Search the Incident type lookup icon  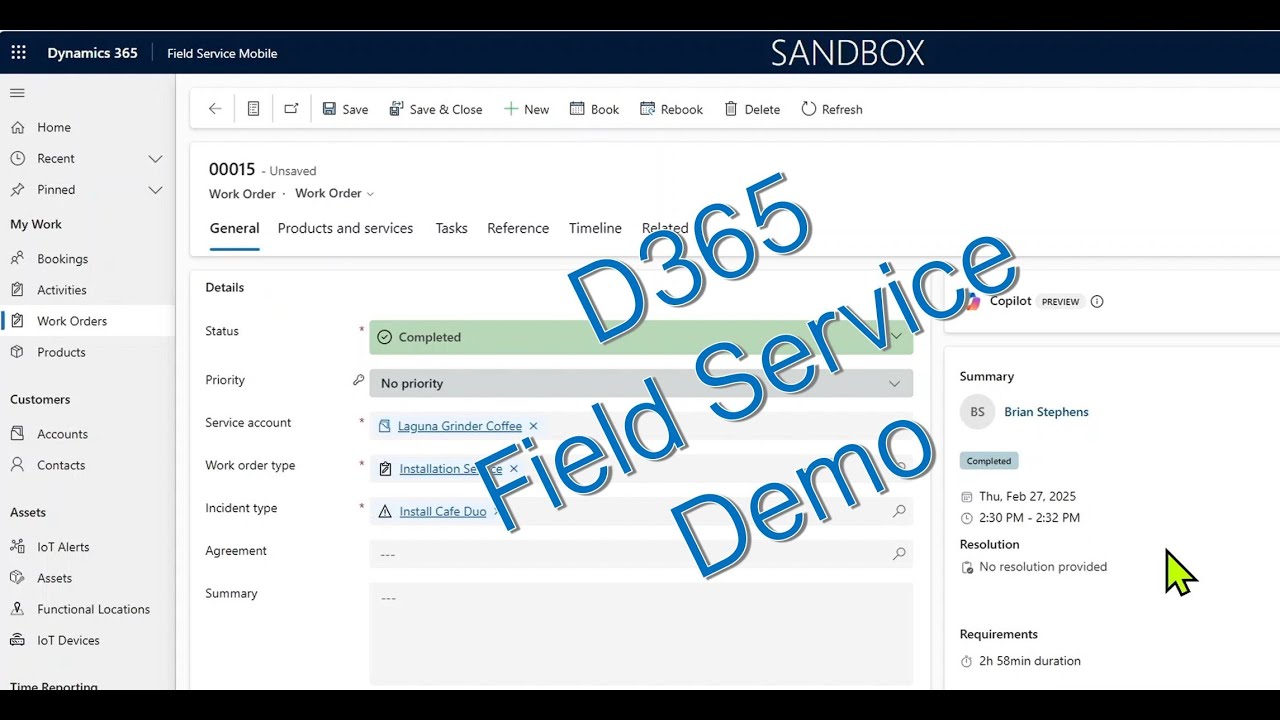click(x=899, y=511)
